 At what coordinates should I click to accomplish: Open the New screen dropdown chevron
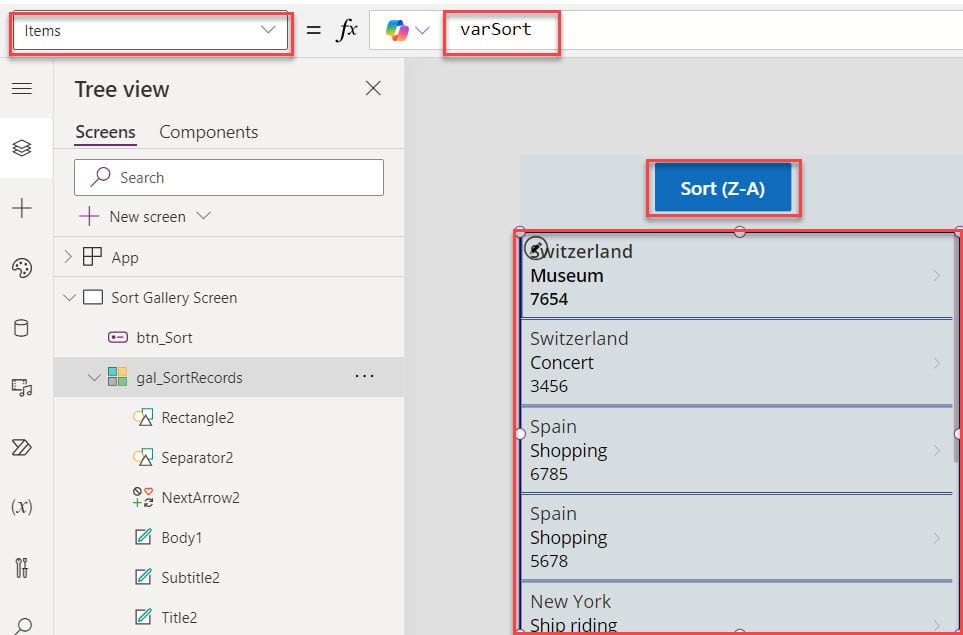tap(203, 216)
